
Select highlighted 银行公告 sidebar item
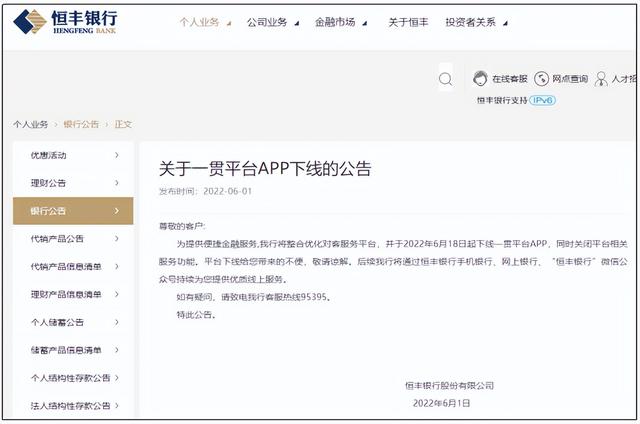coord(73,211)
